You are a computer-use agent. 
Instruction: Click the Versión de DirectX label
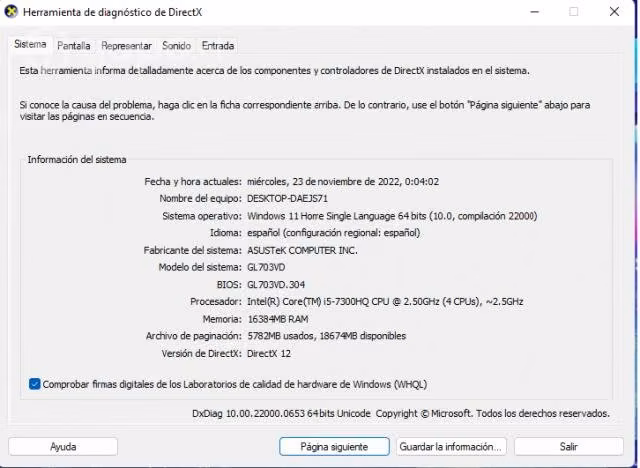coord(202,353)
